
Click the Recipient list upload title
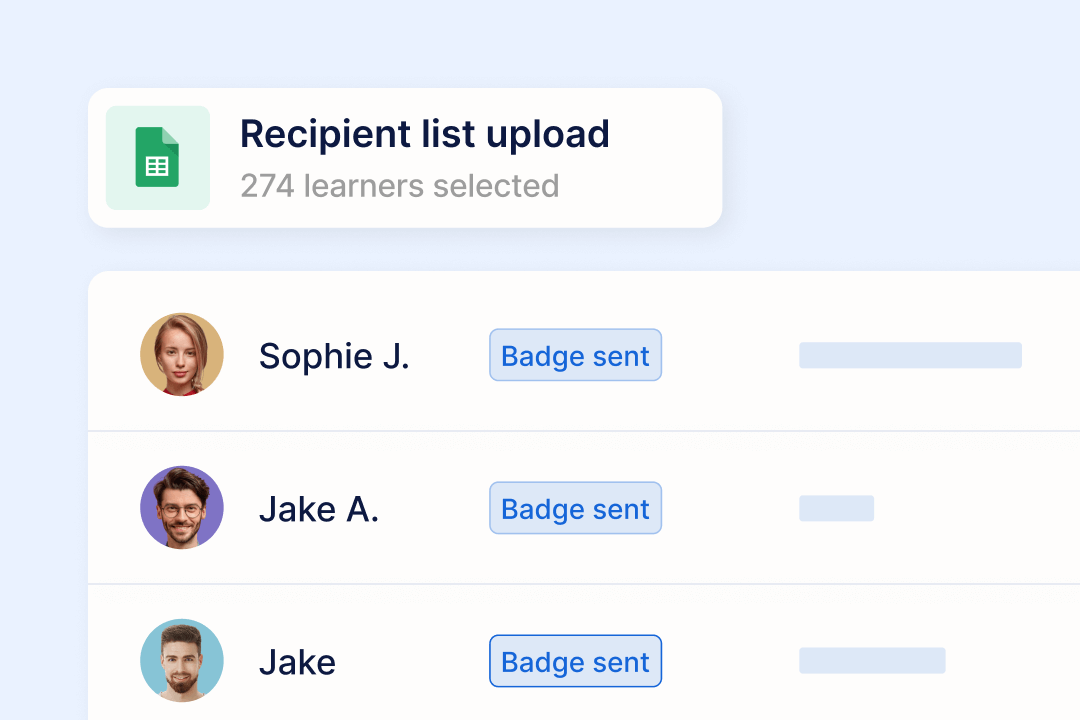coord(424,134)
